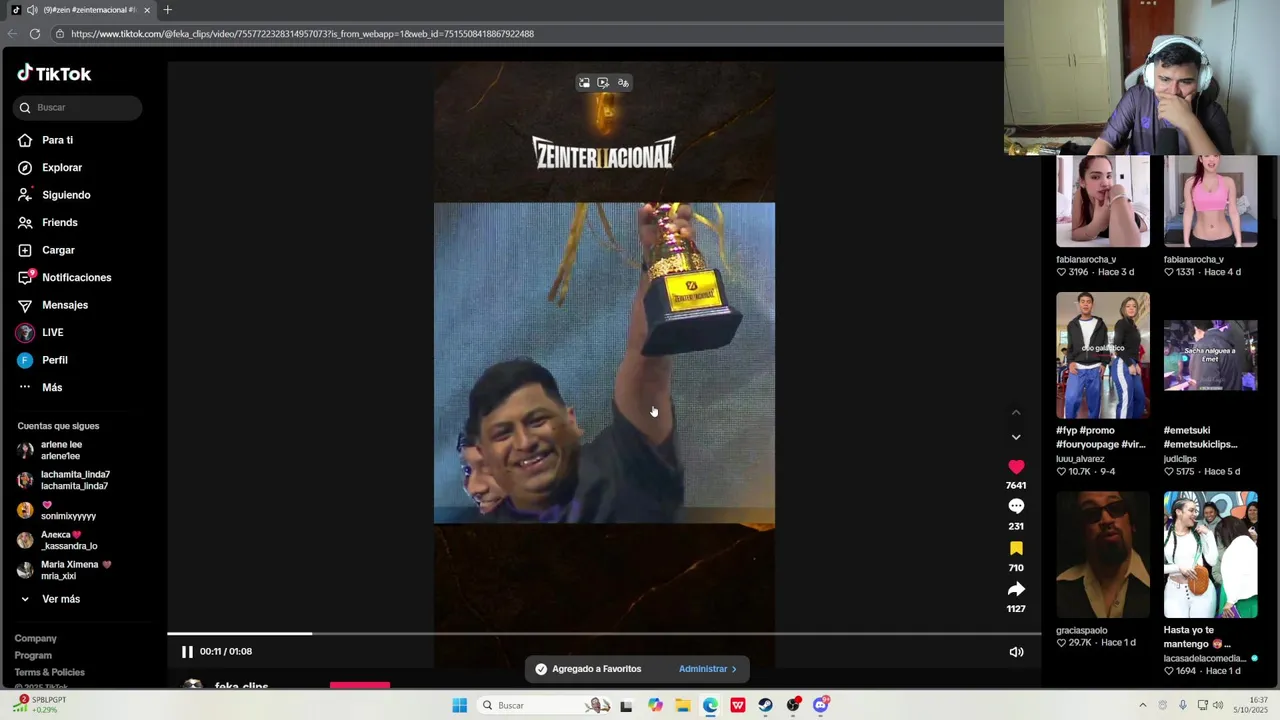Mute the tab via the speaker icon

click(33, 10)
